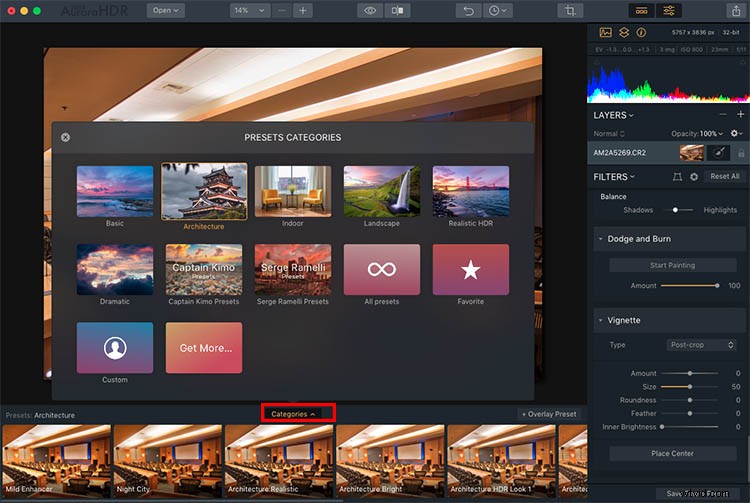
Task: Apply the Night City preset
Action: coord(167,461)
